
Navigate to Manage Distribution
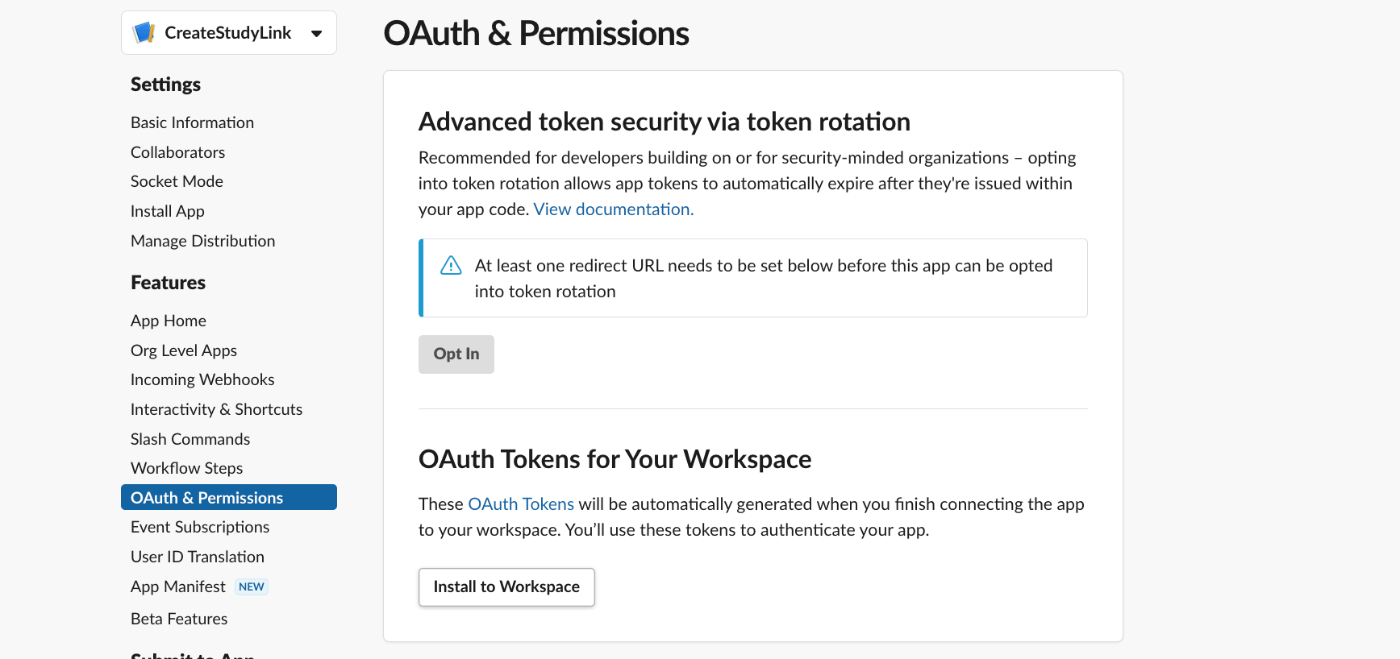pos(202,241)
